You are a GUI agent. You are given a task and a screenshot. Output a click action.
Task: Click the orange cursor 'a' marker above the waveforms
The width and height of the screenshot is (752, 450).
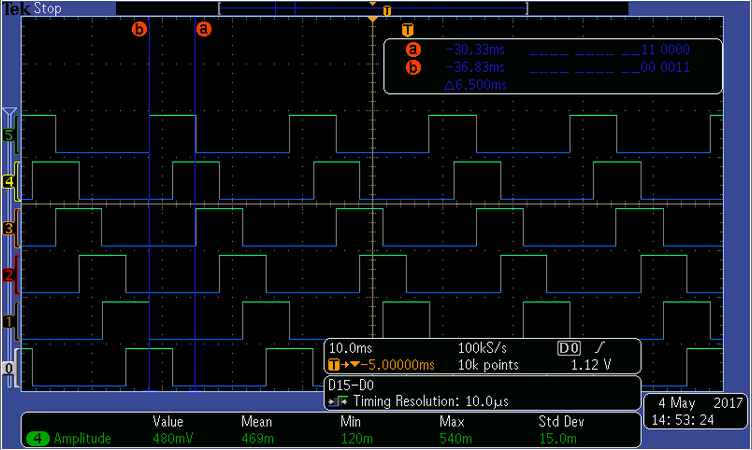(204, 29)
